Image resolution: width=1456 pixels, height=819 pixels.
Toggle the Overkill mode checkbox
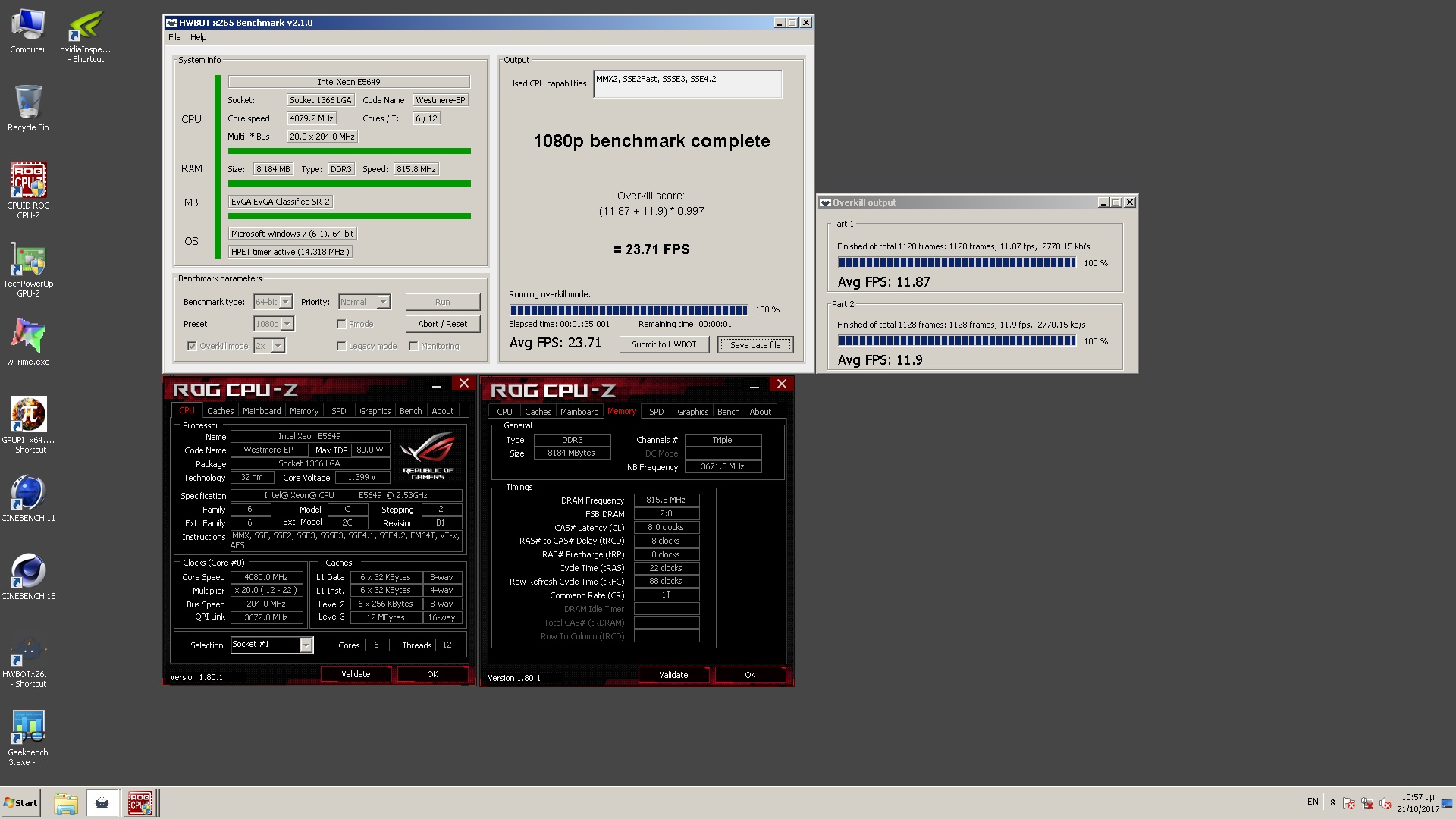[192, 346]
